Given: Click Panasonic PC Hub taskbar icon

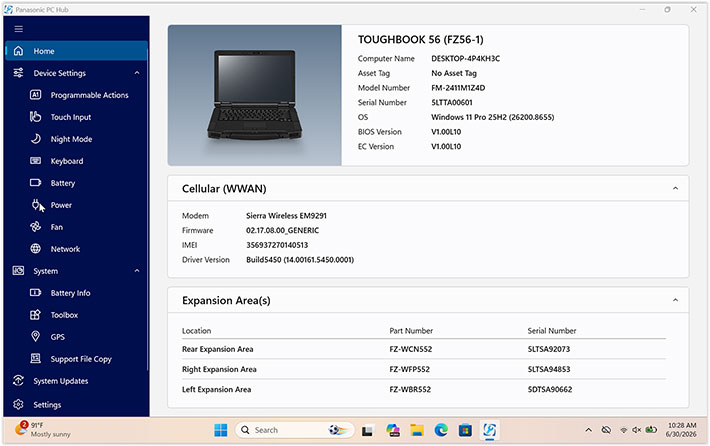Looking at the screenshot, I should pos(489,430).
